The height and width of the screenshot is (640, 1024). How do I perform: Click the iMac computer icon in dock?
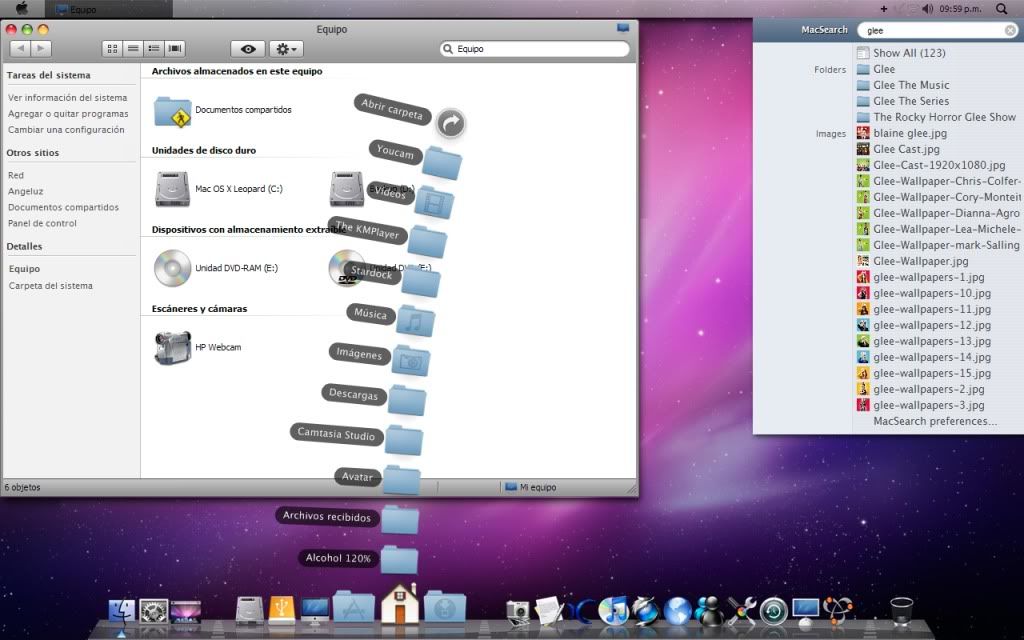click(x=315, y=611)
